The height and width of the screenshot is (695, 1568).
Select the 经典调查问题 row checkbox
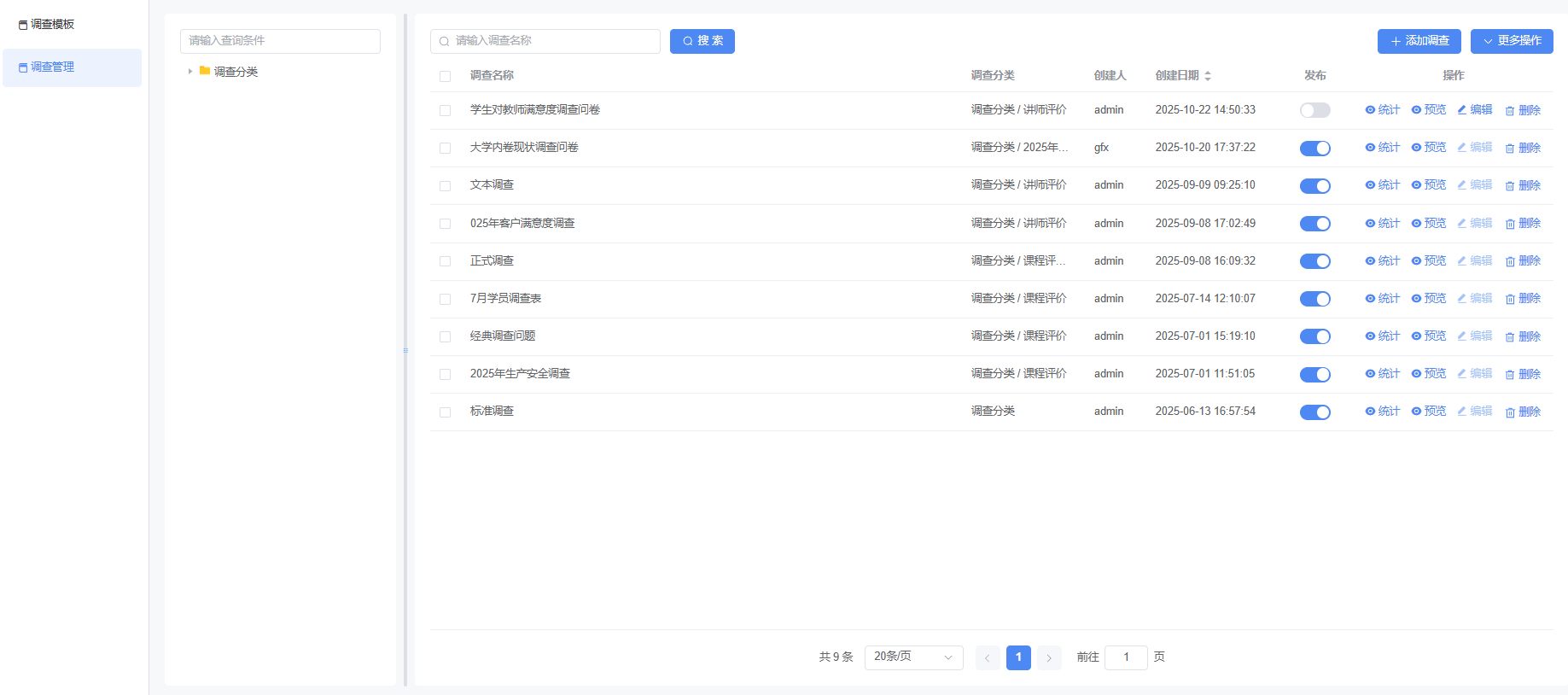pyautogui.click(x=445, y=336)
